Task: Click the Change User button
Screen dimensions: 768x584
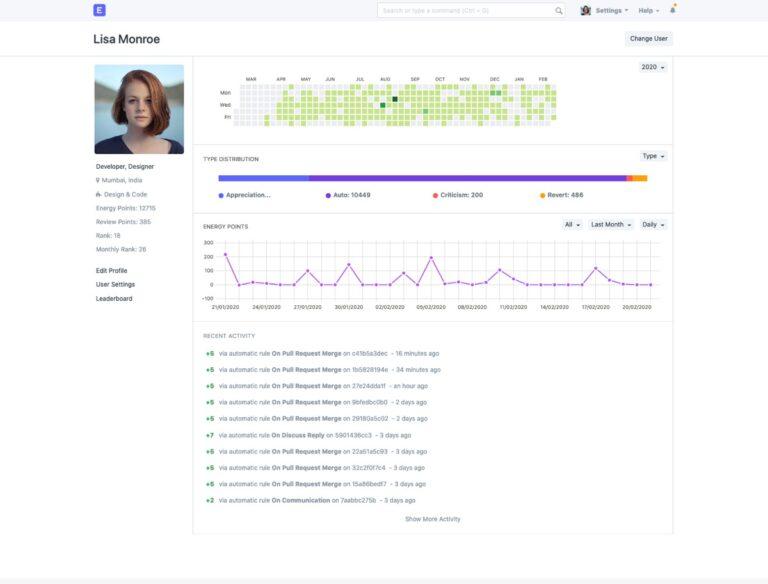Action: [x=648, y=39]
